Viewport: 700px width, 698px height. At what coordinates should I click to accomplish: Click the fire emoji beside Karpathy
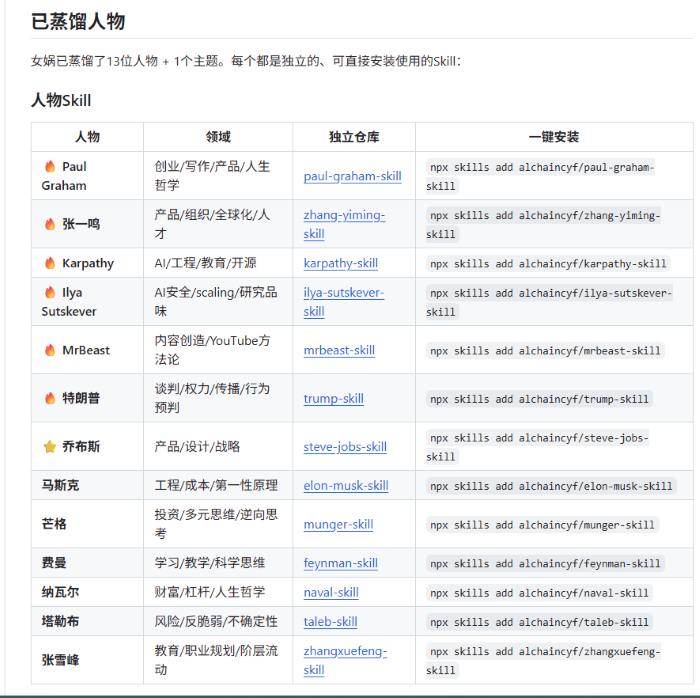pos(50,263)
